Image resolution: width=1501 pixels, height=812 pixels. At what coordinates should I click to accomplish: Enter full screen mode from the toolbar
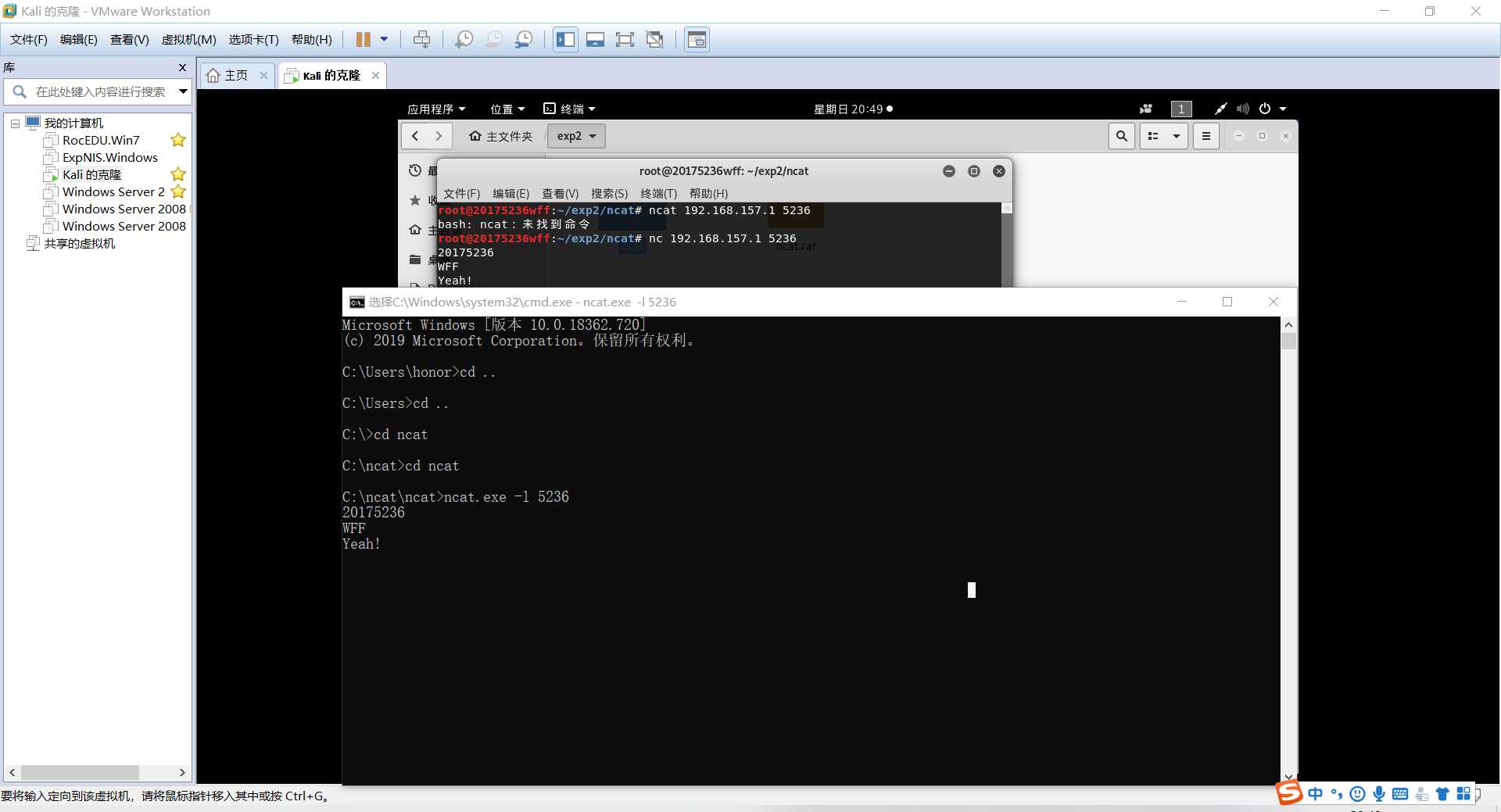[x=625, y=39]
